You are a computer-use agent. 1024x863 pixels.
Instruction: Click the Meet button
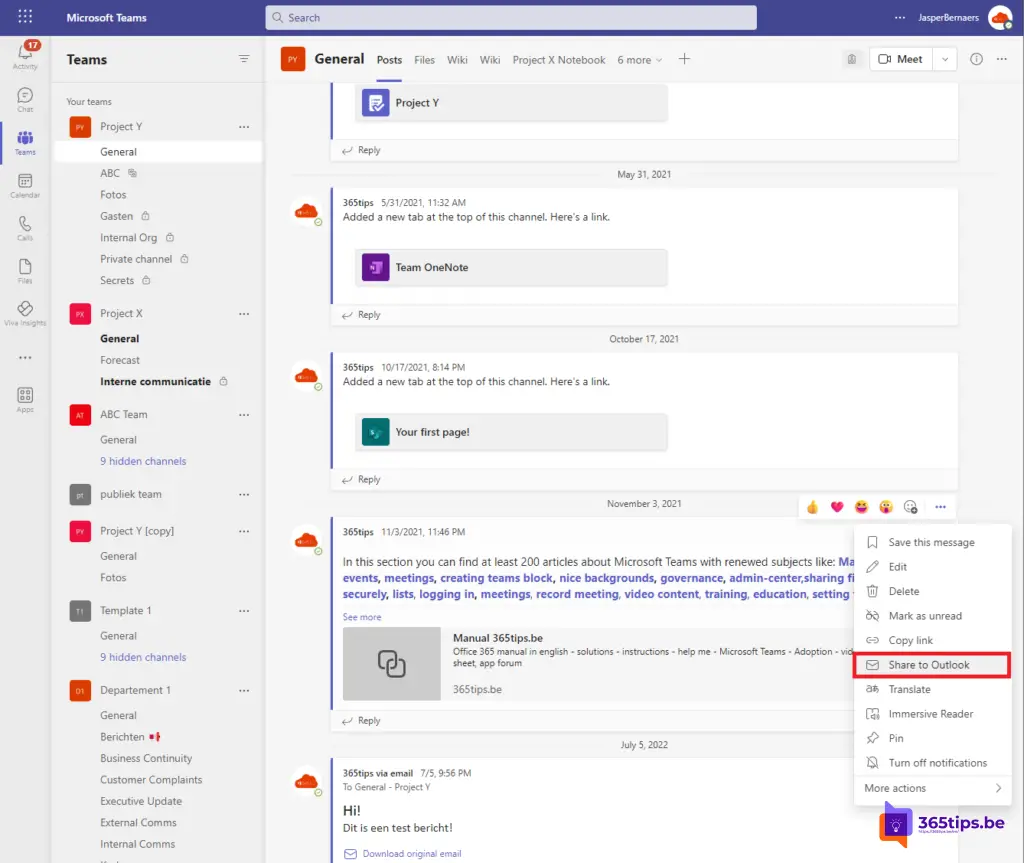(900, 59)
